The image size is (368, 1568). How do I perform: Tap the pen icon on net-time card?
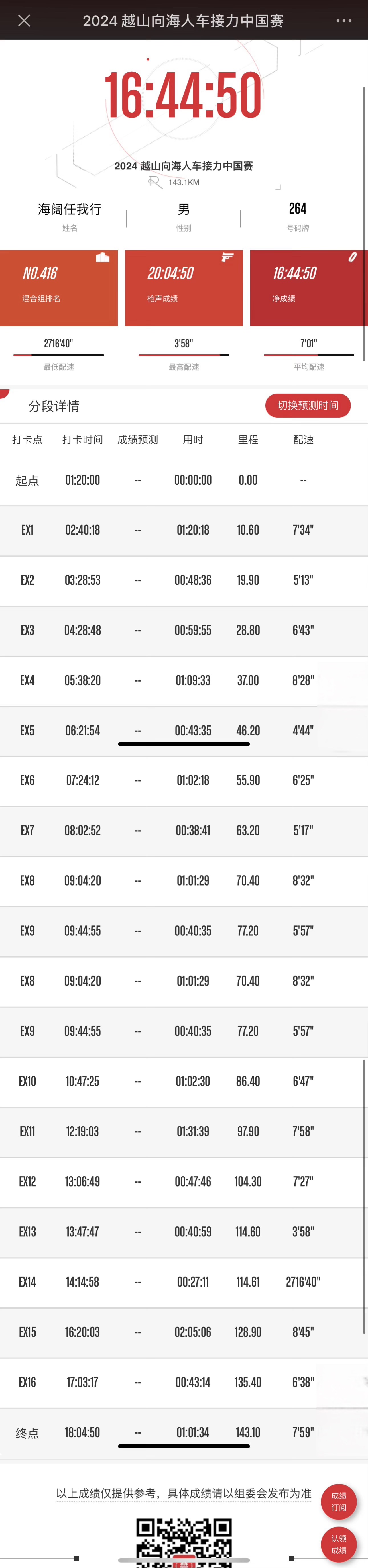point(352,257)
